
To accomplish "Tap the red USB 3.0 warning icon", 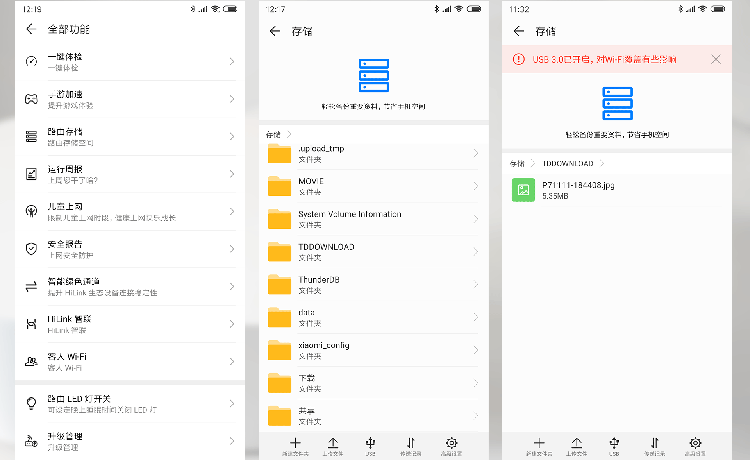I will tap(518, 59).
